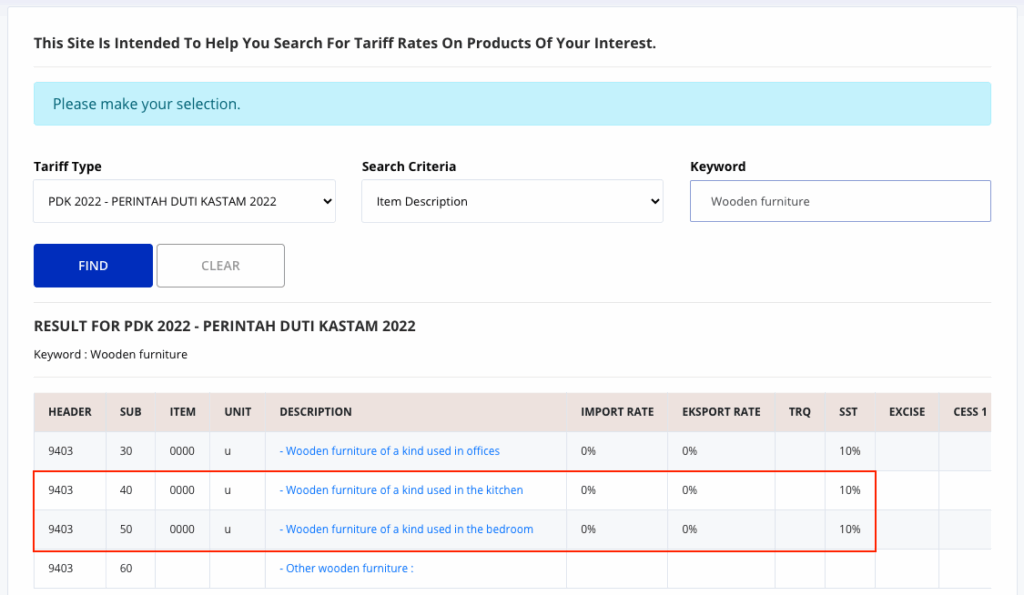Open 'Wooden furniture used in the bedroom' link
The height and width of the screenshot is (595, 1024).
pos(406,529)
